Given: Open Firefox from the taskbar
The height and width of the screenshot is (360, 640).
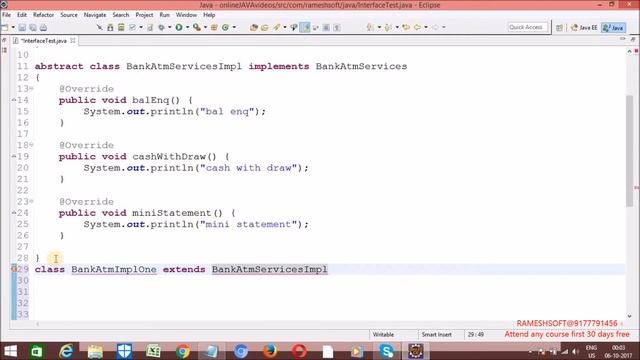Looking at the screenshot, I should (270, 351).
